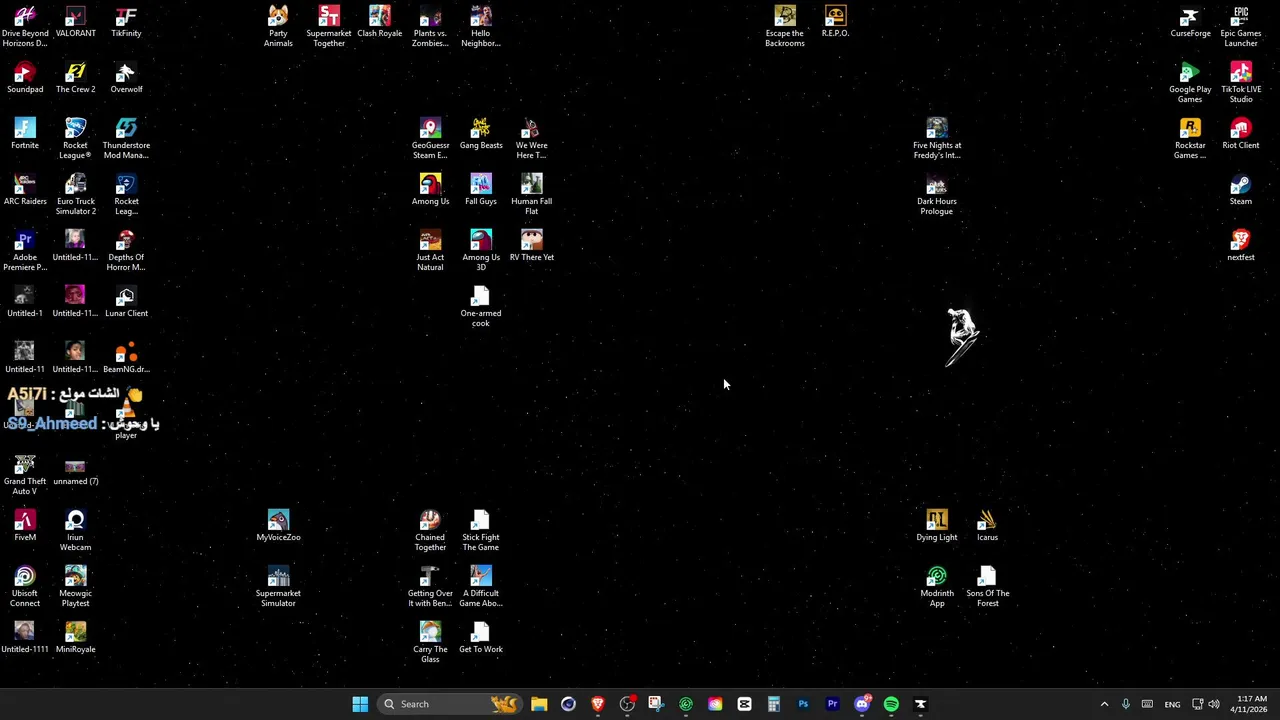The image size is (1280, 720).
Task: Select the Clash Royale icon
Action: click(x=380, y=23)
